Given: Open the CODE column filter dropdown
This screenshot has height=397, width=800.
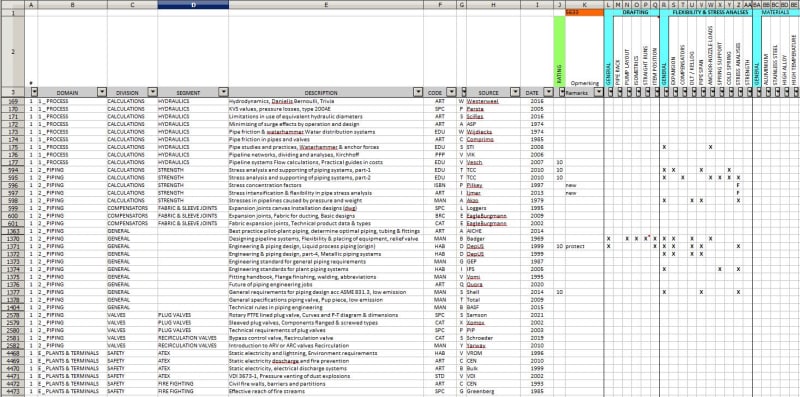Looking at the screenshot, I should click(x=452, y=92).
